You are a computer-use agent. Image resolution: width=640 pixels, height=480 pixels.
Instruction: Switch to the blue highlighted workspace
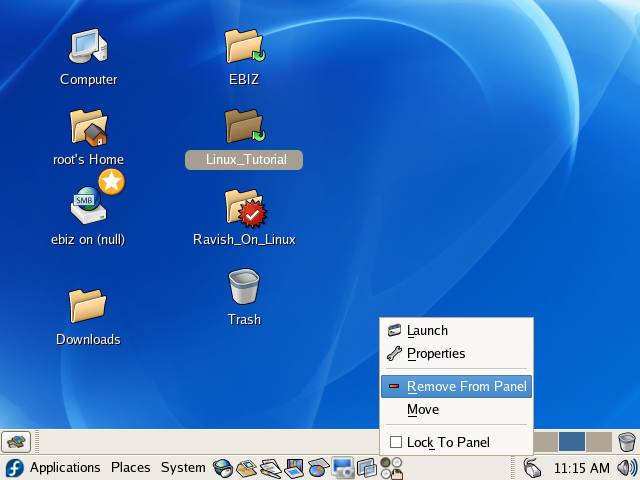(571, 441)
